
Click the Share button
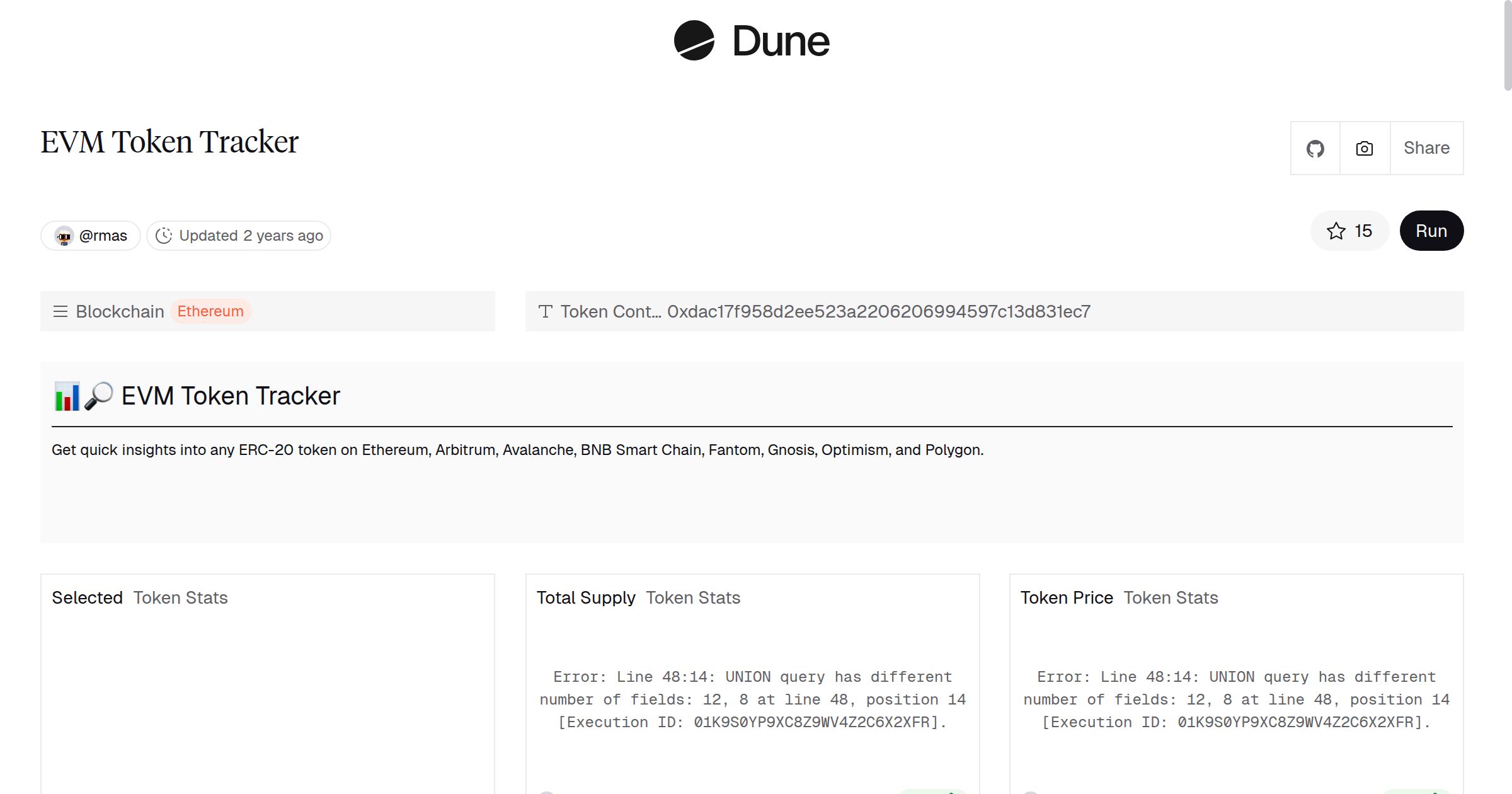pos(1426,148)
